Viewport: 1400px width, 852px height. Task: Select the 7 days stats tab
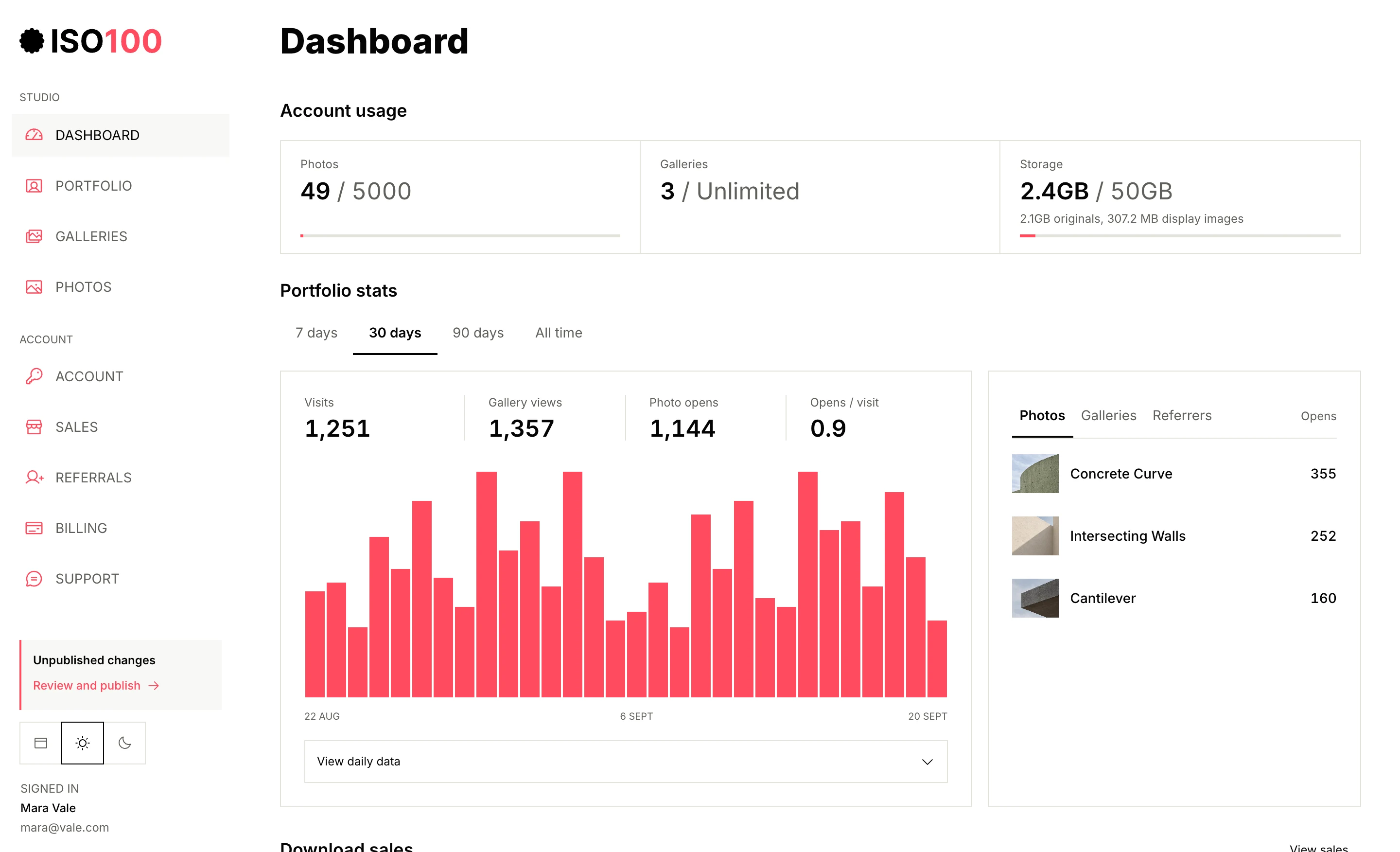[316, 333]
